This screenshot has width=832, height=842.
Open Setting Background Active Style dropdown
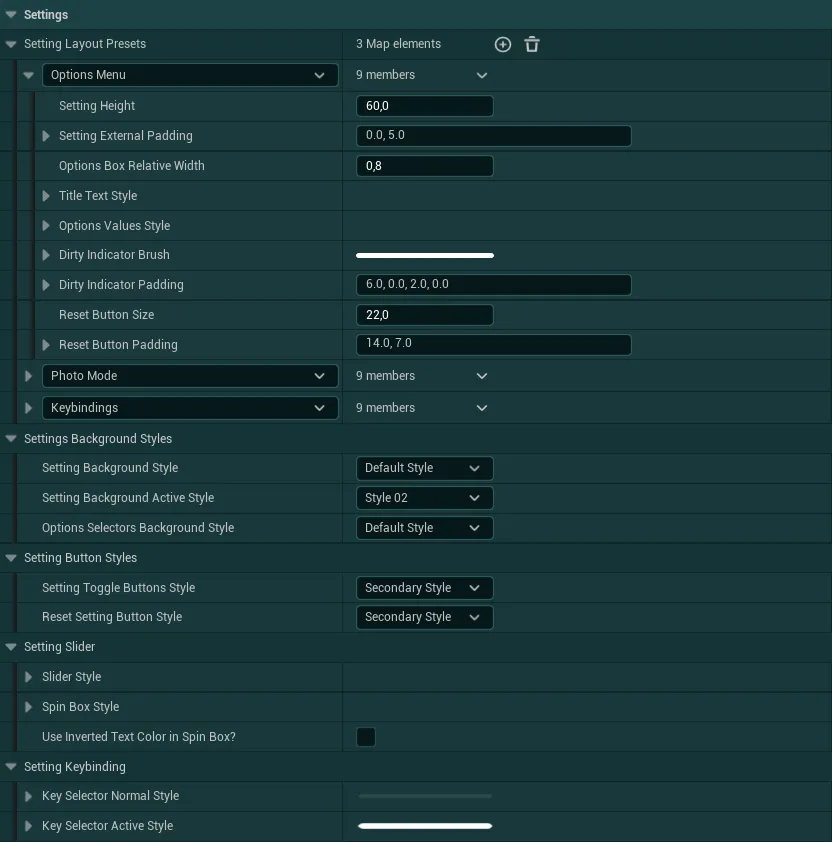424,498
